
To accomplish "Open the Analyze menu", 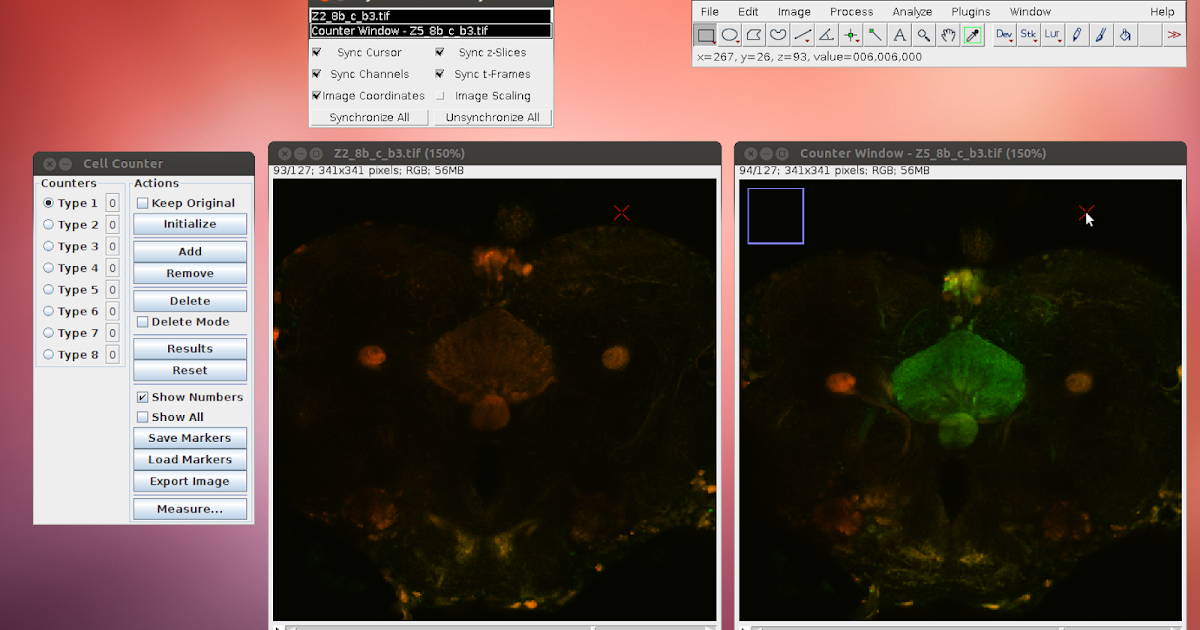I will pos(912,11).
